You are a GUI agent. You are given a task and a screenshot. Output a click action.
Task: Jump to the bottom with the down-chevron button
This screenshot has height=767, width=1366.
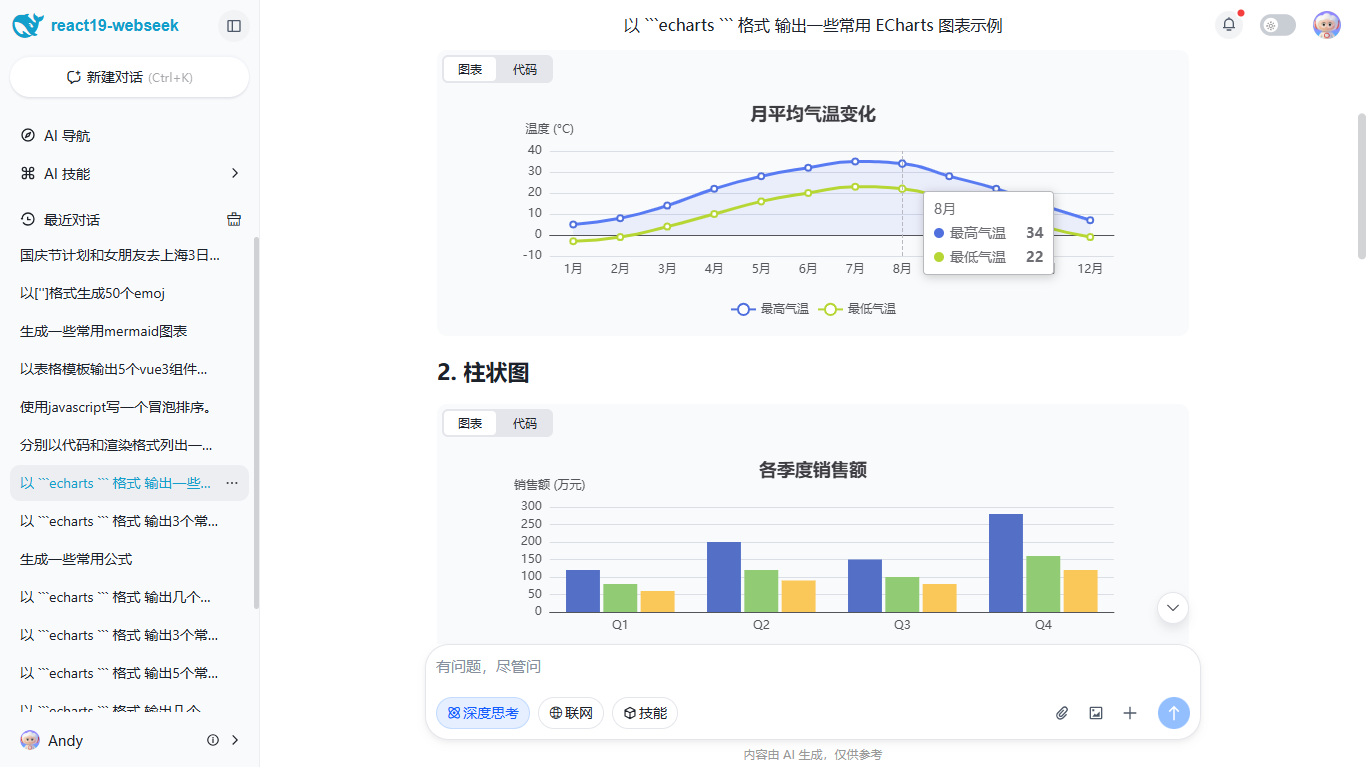pos(1173,607)
